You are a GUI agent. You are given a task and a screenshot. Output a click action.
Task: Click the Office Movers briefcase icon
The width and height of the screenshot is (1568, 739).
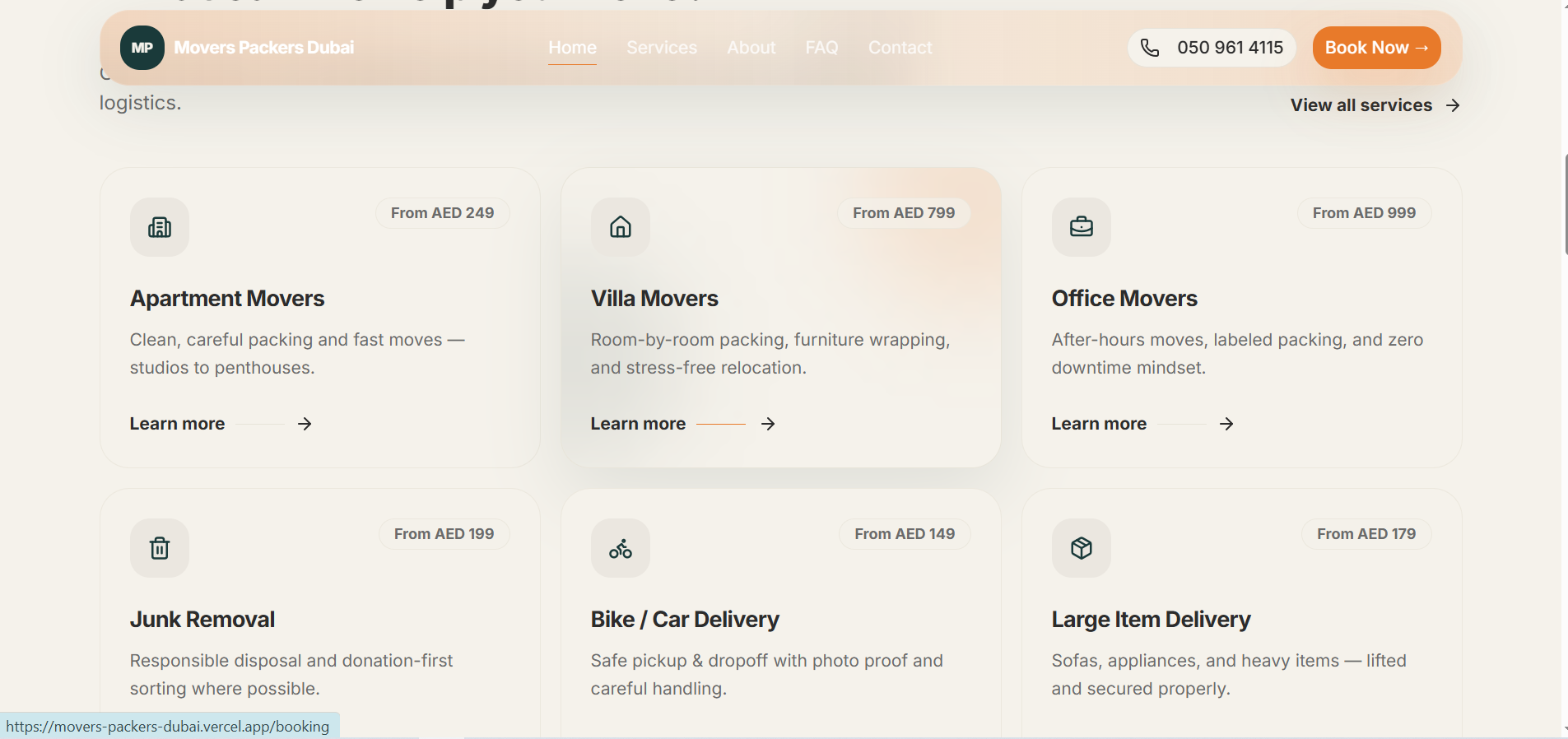point(1082,227)
